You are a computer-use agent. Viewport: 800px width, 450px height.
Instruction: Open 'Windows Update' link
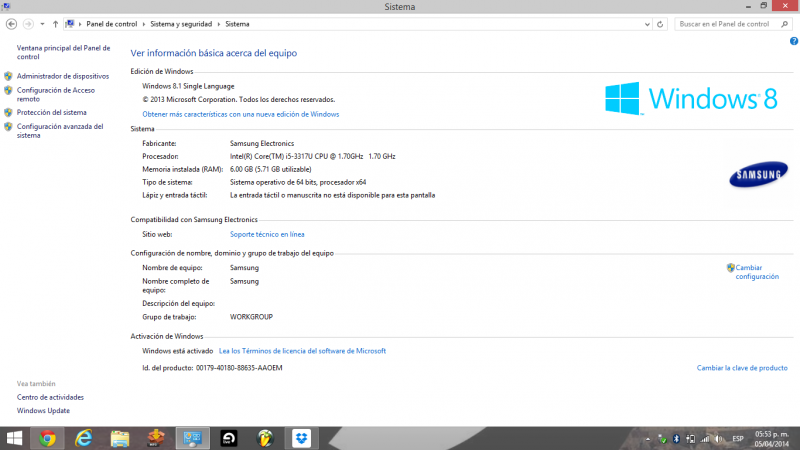tap(43, 410)
